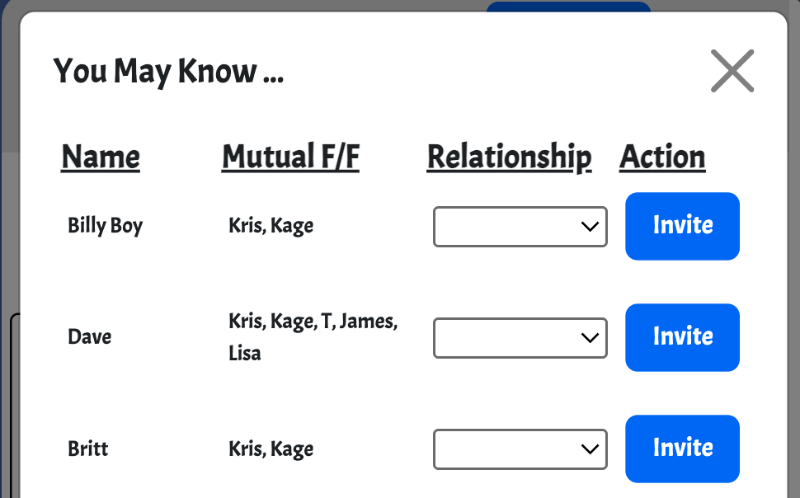Click the Relationship column header
Image resolution: width=800 pixels, height=498 pixels.
pyautogui.click(x=509, y=157)
